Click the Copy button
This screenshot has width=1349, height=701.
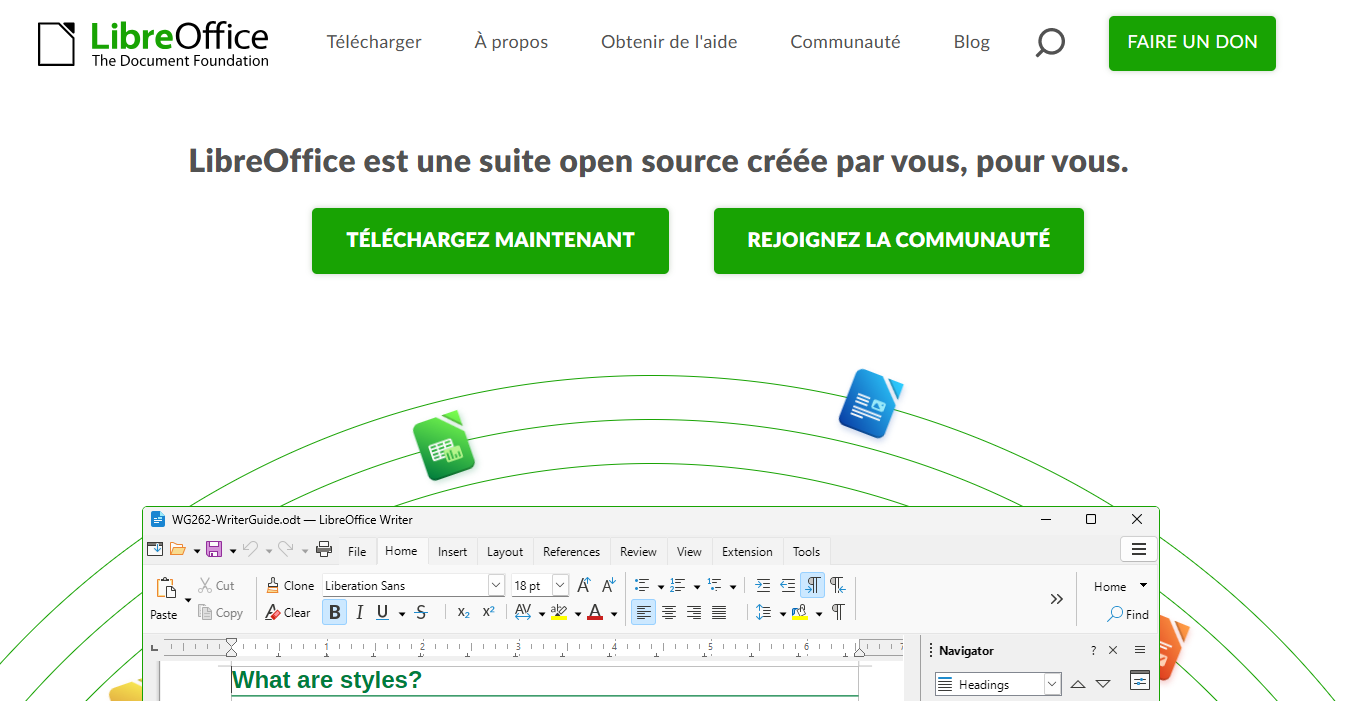click(x=220, y=613)
